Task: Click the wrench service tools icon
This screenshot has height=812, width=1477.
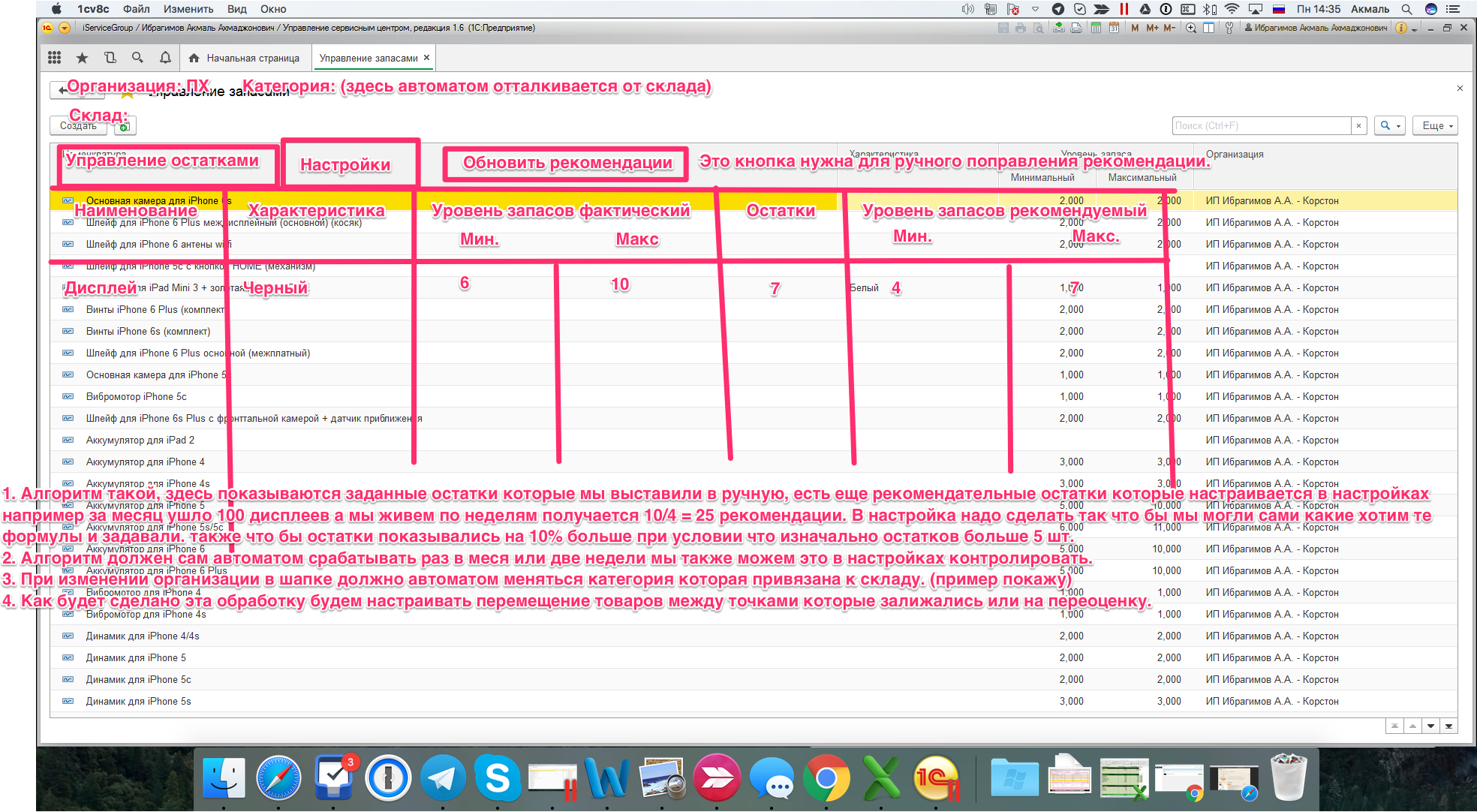Action: 1229,29
